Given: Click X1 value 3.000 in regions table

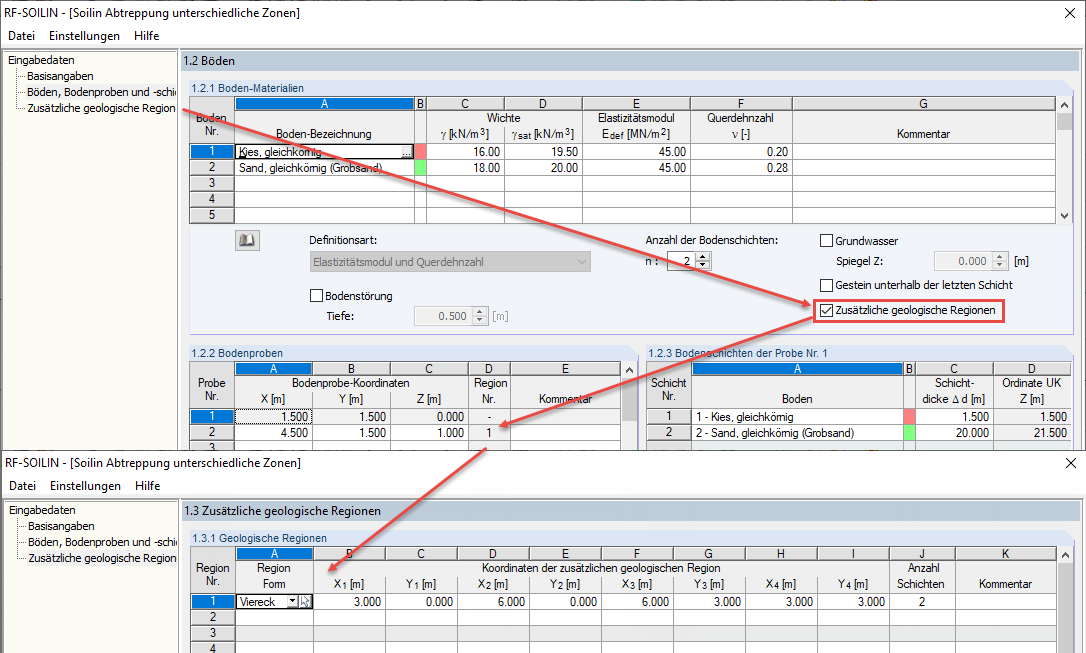Looking at the screenshot, I should tap(349, 602).
